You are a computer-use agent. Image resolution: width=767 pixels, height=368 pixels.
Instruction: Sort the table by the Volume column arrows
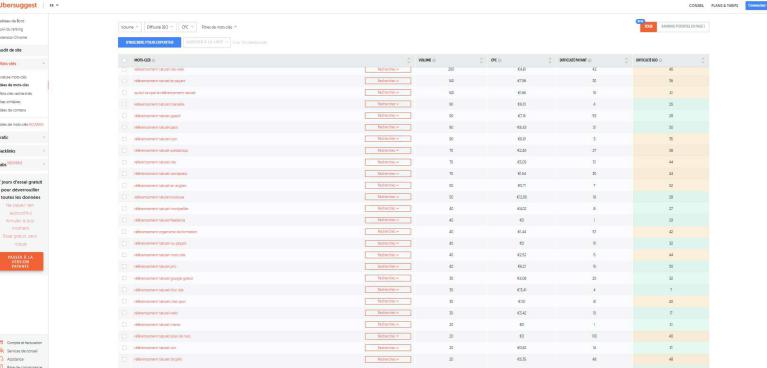tap(481, 60)
